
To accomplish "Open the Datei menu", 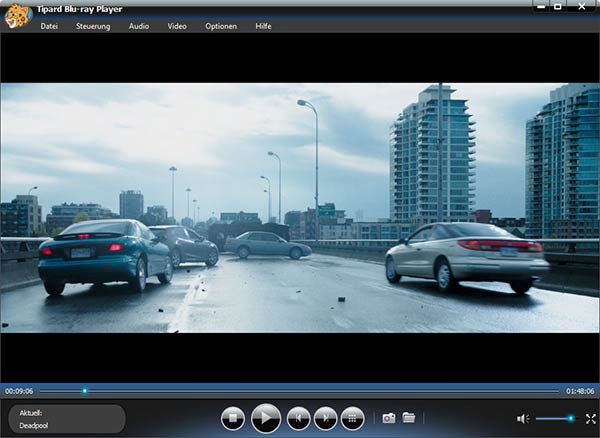I will [49, 26].
